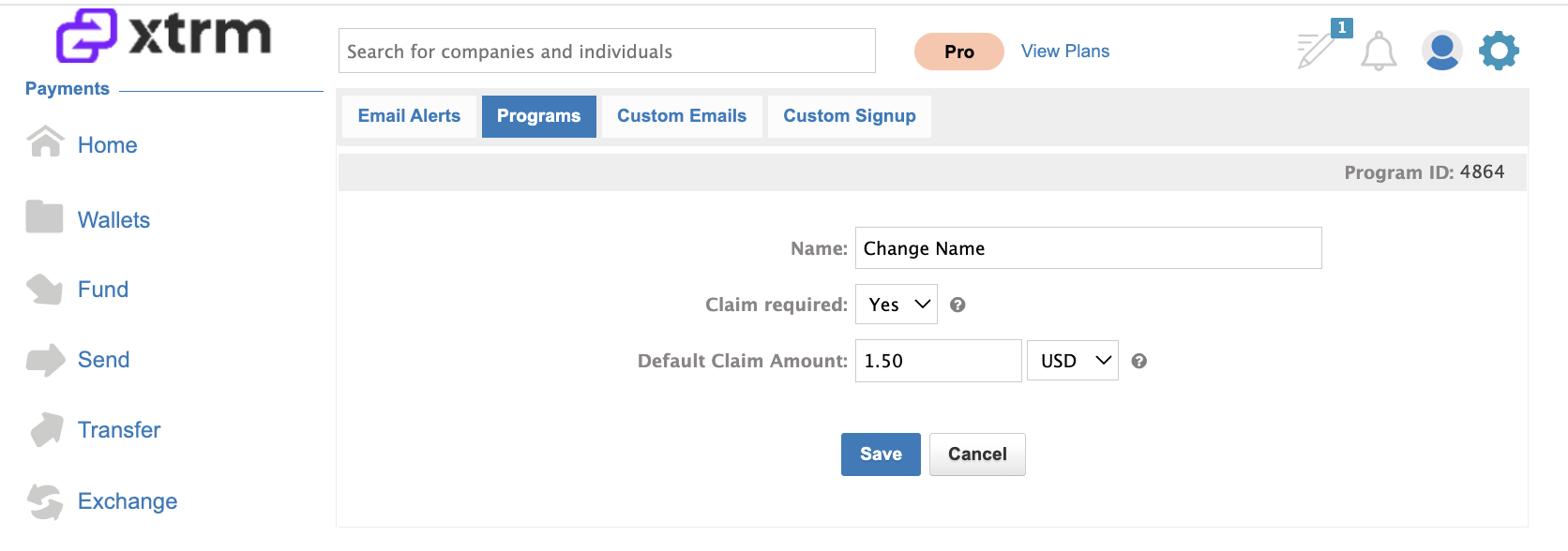Screen dimensions: 1568x551
Task: Show help for Default Claim Amount
Action: coord(1139,361)
